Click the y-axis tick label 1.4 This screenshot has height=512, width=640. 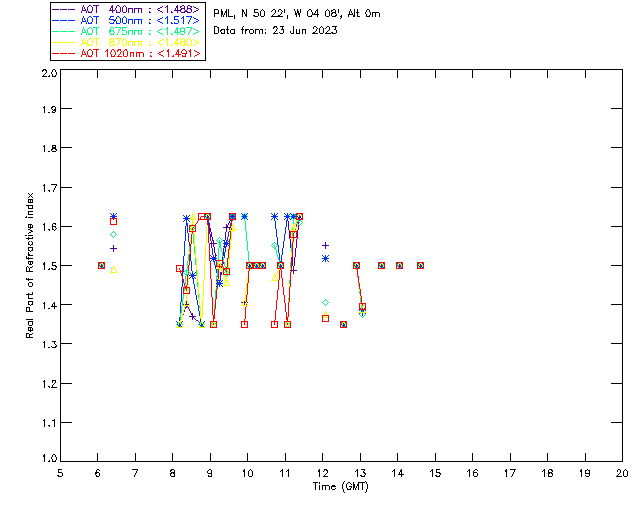49,305
